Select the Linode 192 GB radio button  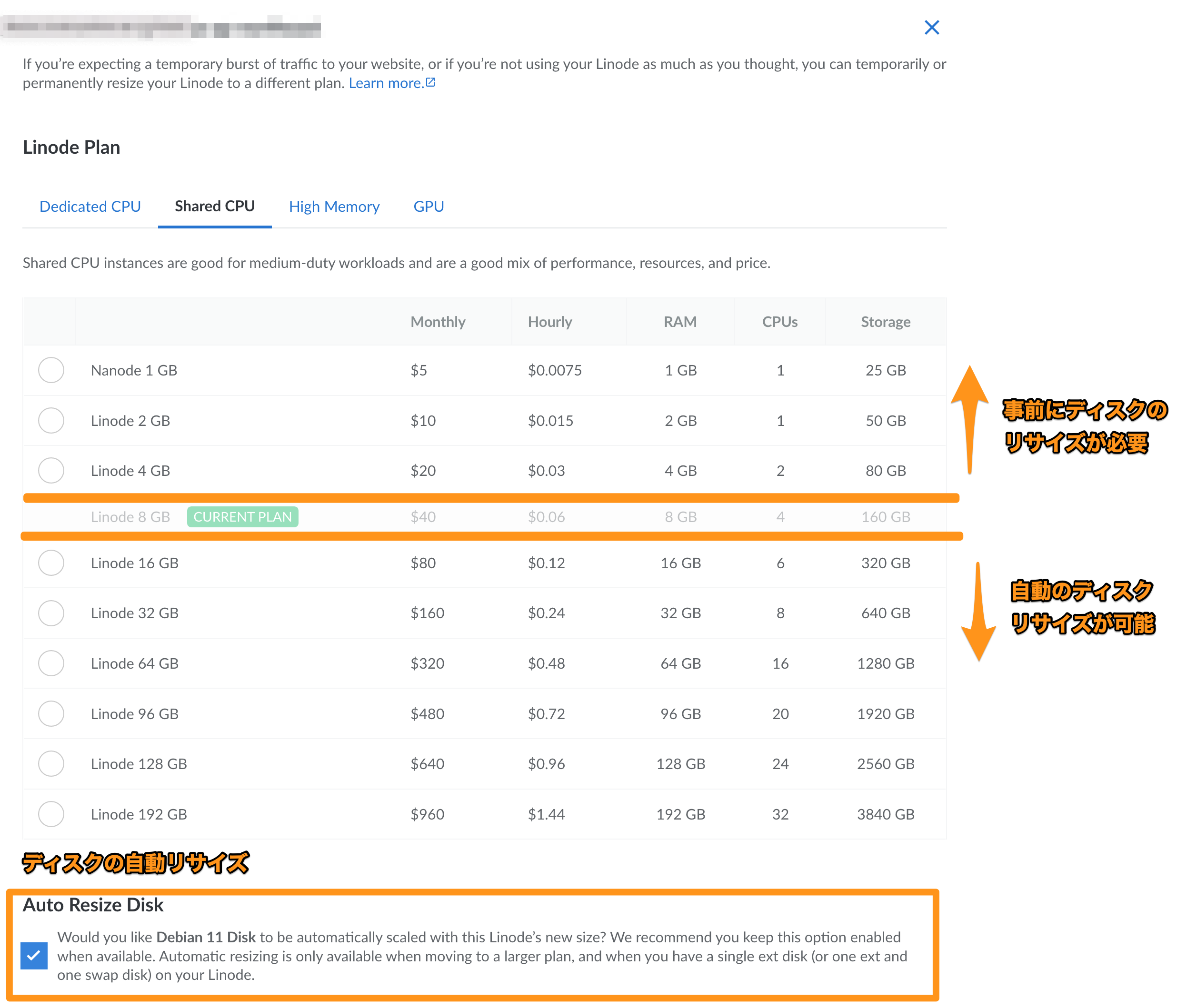(x=51, y=814)
